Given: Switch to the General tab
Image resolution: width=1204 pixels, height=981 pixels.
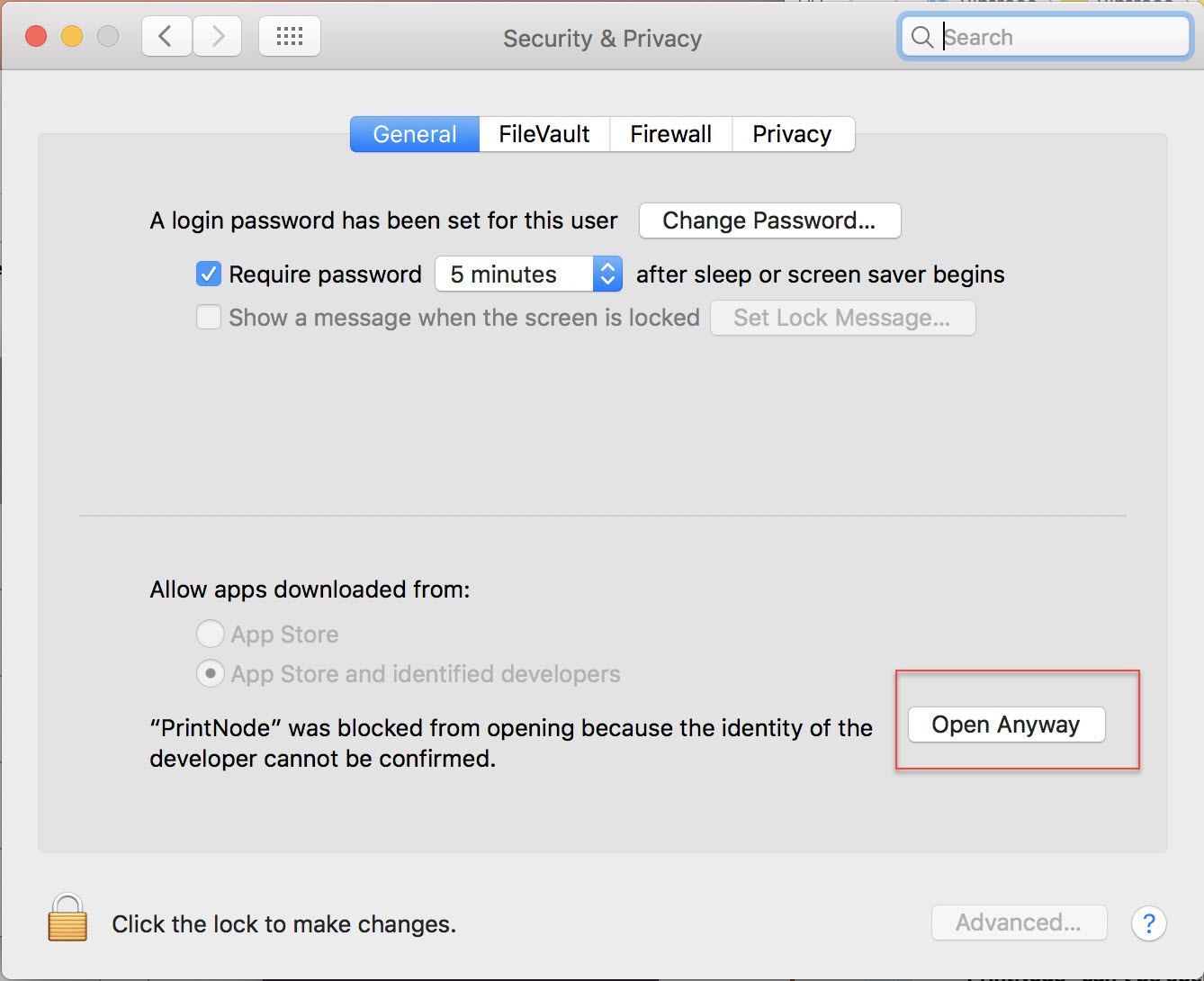Looking at the screenshot, I should click(x=415, y=134).
